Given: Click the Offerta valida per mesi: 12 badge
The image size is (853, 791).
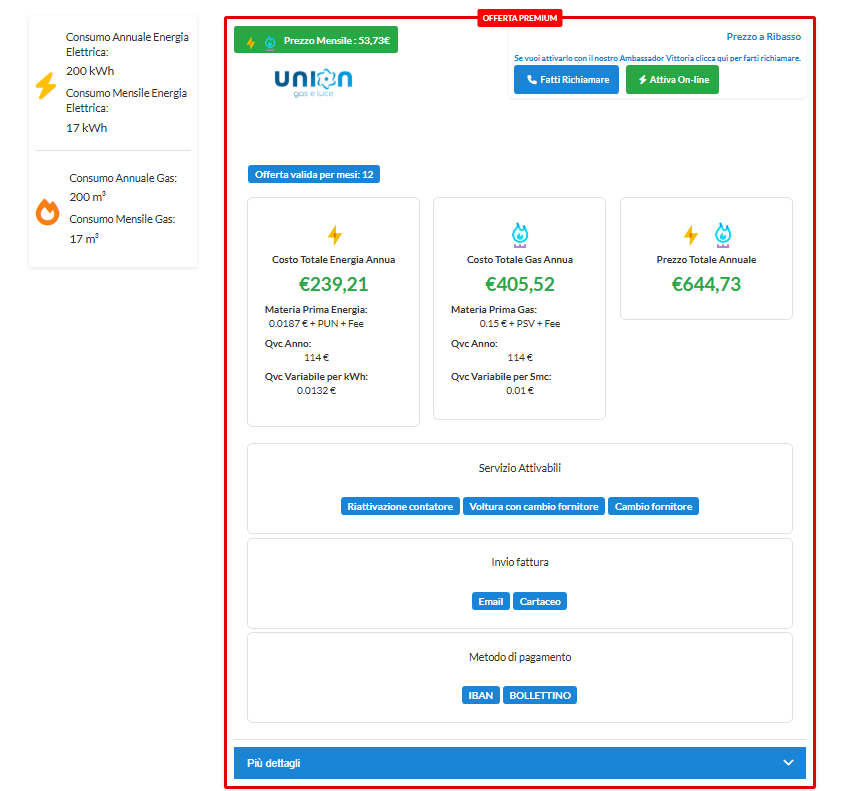Looking at the screenshot, I should tap(314, 174).
